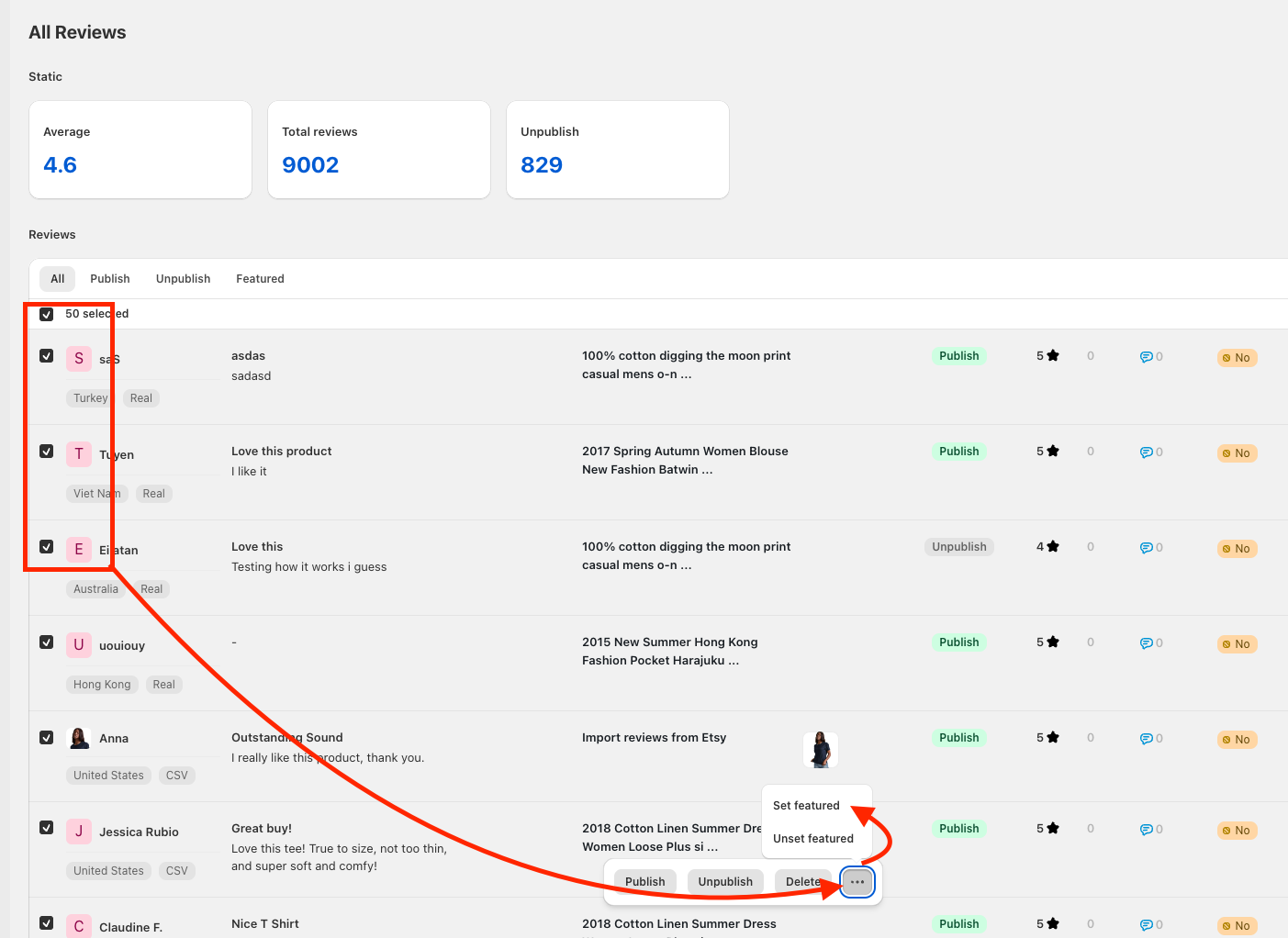Uncheck the checkbox for the Tuyen review
The image size is (1288, 938).
(46, 451)
